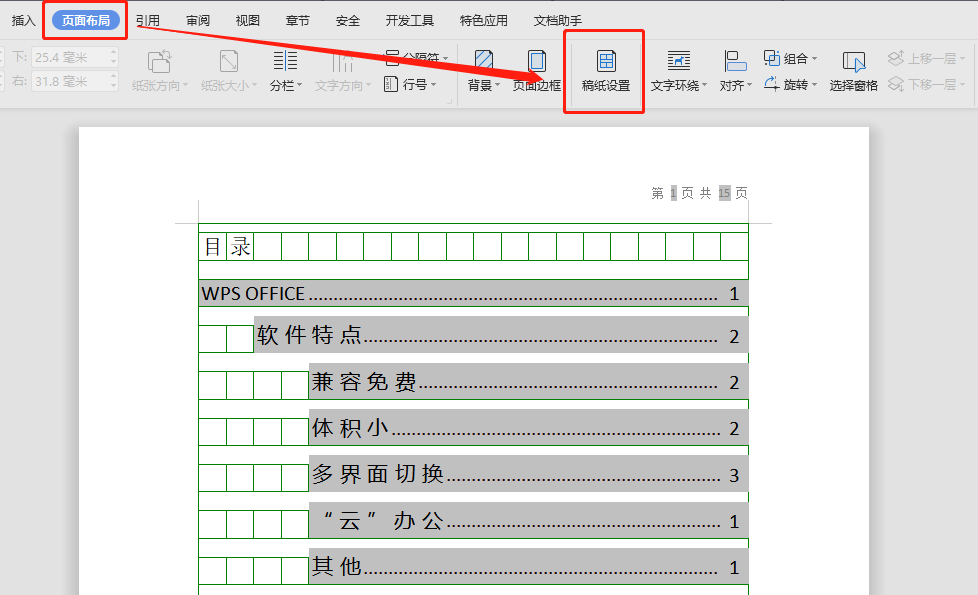Expand the 下移一层 send backward dropdown
This screenshot has width=978, height=595.
(x=962, y=84)
